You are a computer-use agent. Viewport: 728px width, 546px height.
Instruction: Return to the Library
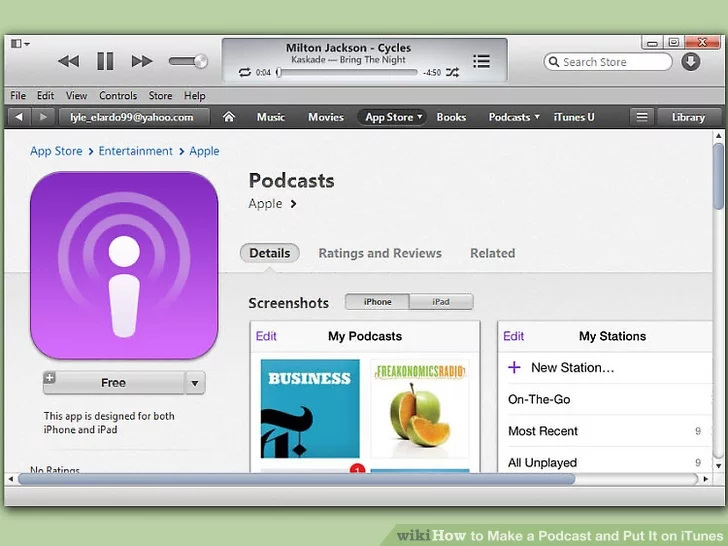click(x=689, y=117)
